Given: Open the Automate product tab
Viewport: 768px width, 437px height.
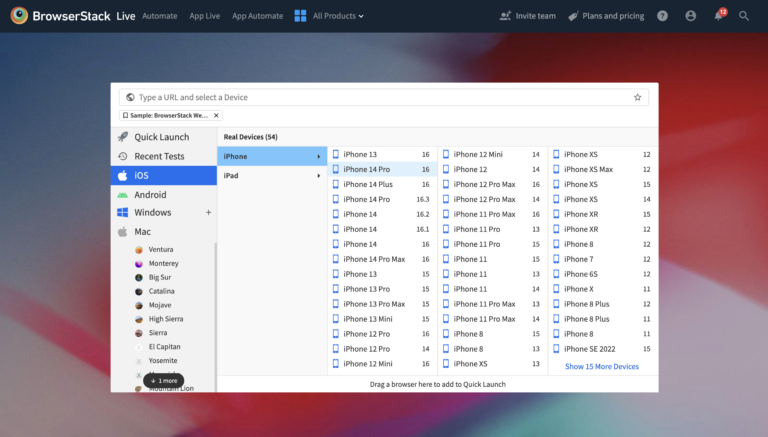Looking at the screenshot, I should point(160,16).
